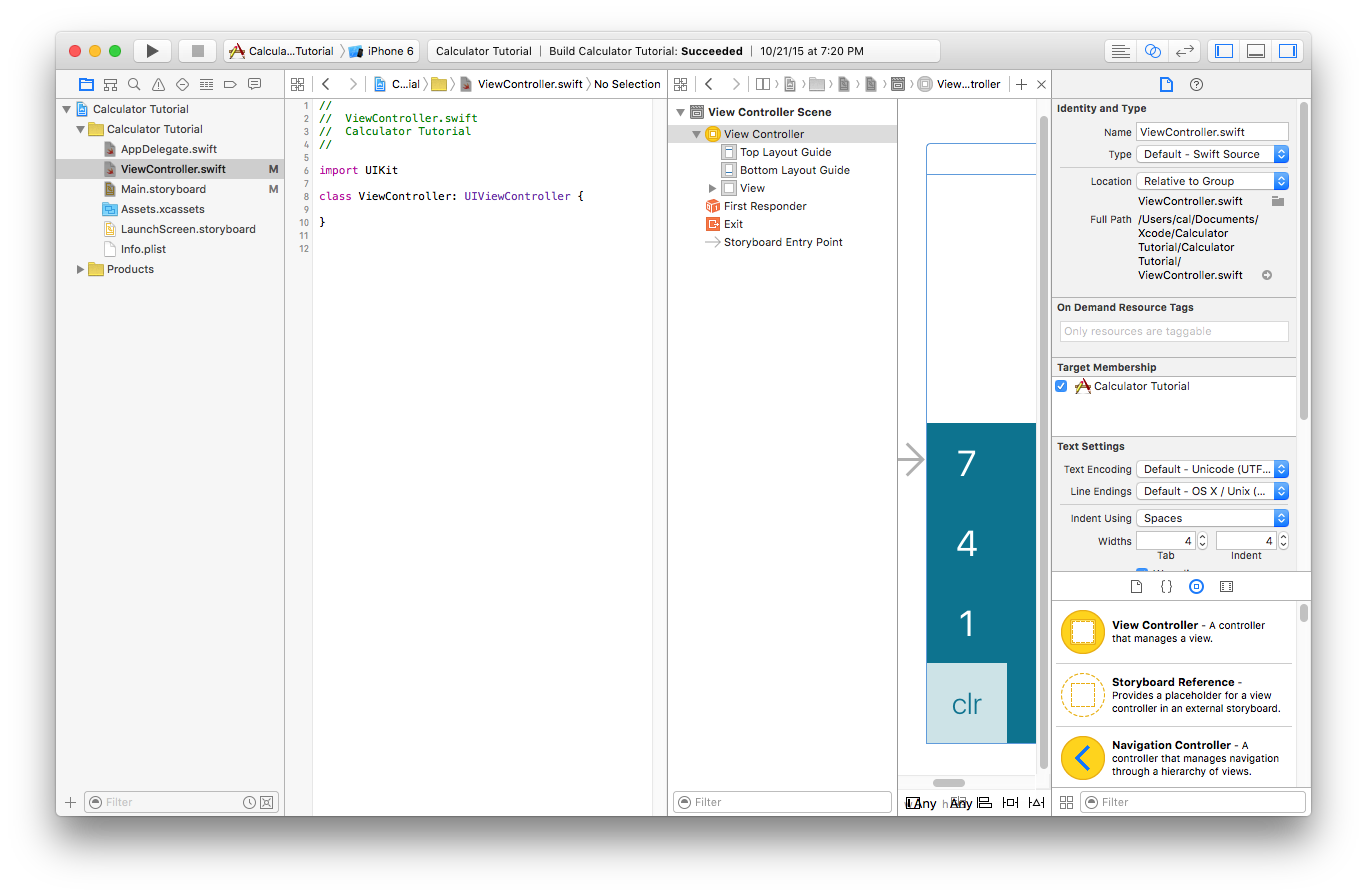Add an assistant editor with plus button
The image size is (1367, 896).
pos(1021,84)
